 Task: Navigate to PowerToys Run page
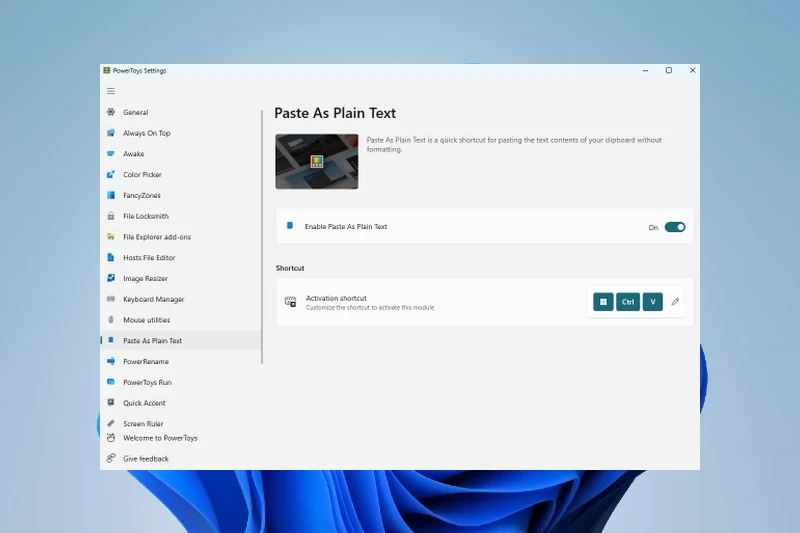(x=181, y=383)
